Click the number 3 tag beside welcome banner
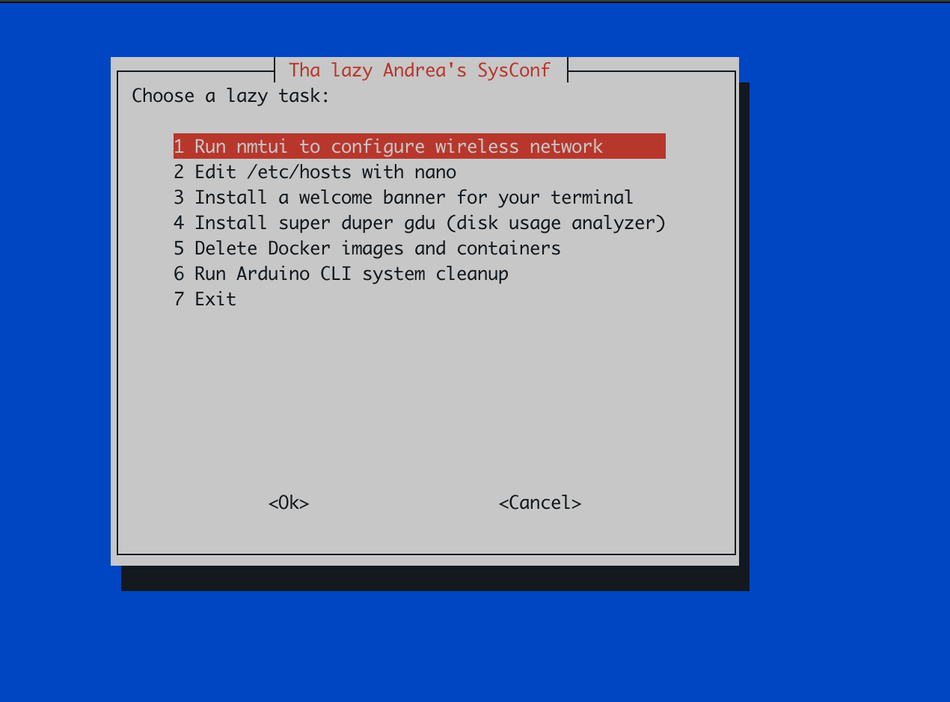Viewport: 950px width, 702px height. pyautogui.click(x=179, y=198)
